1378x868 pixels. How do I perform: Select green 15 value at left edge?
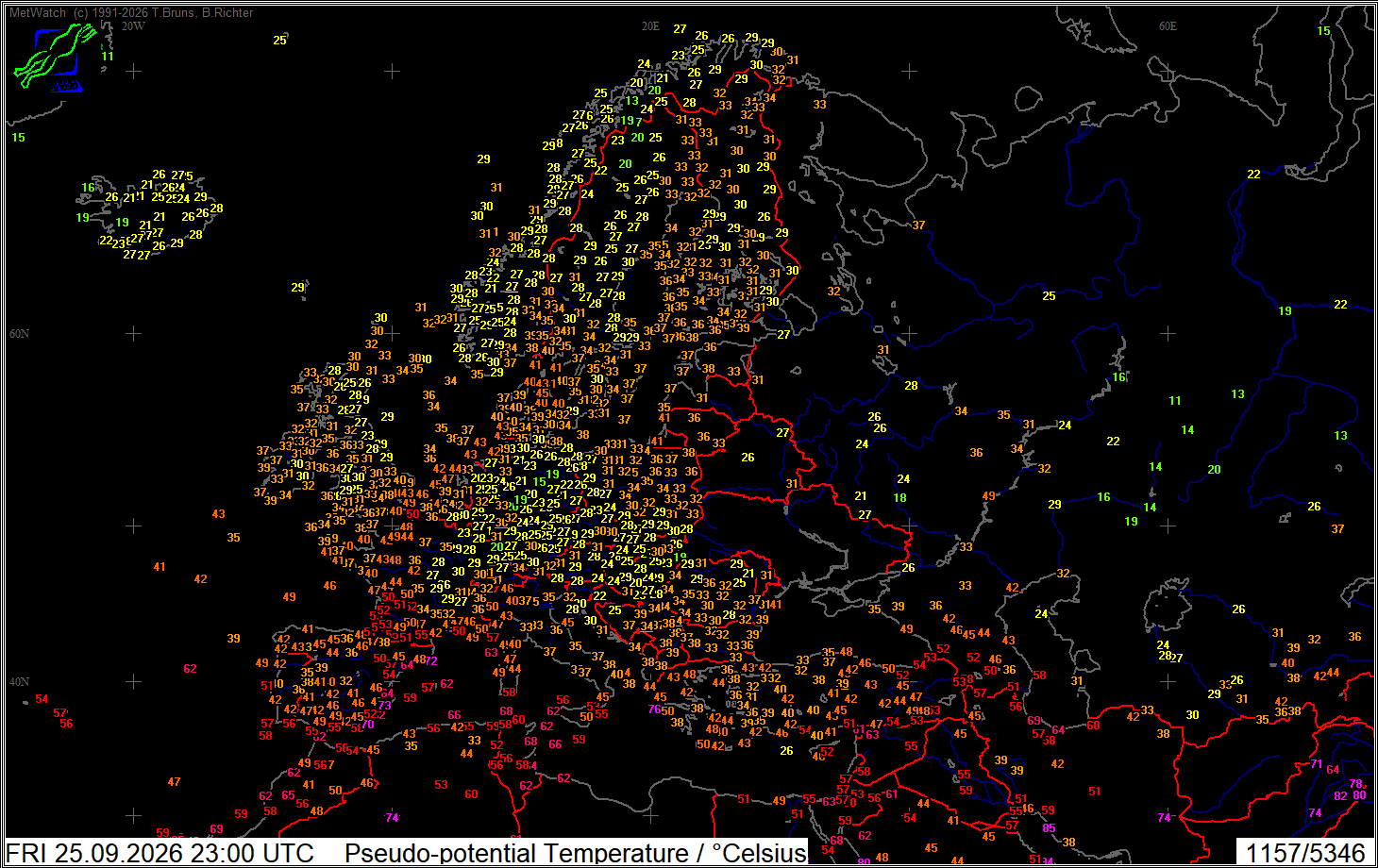(x=18, y=137)
